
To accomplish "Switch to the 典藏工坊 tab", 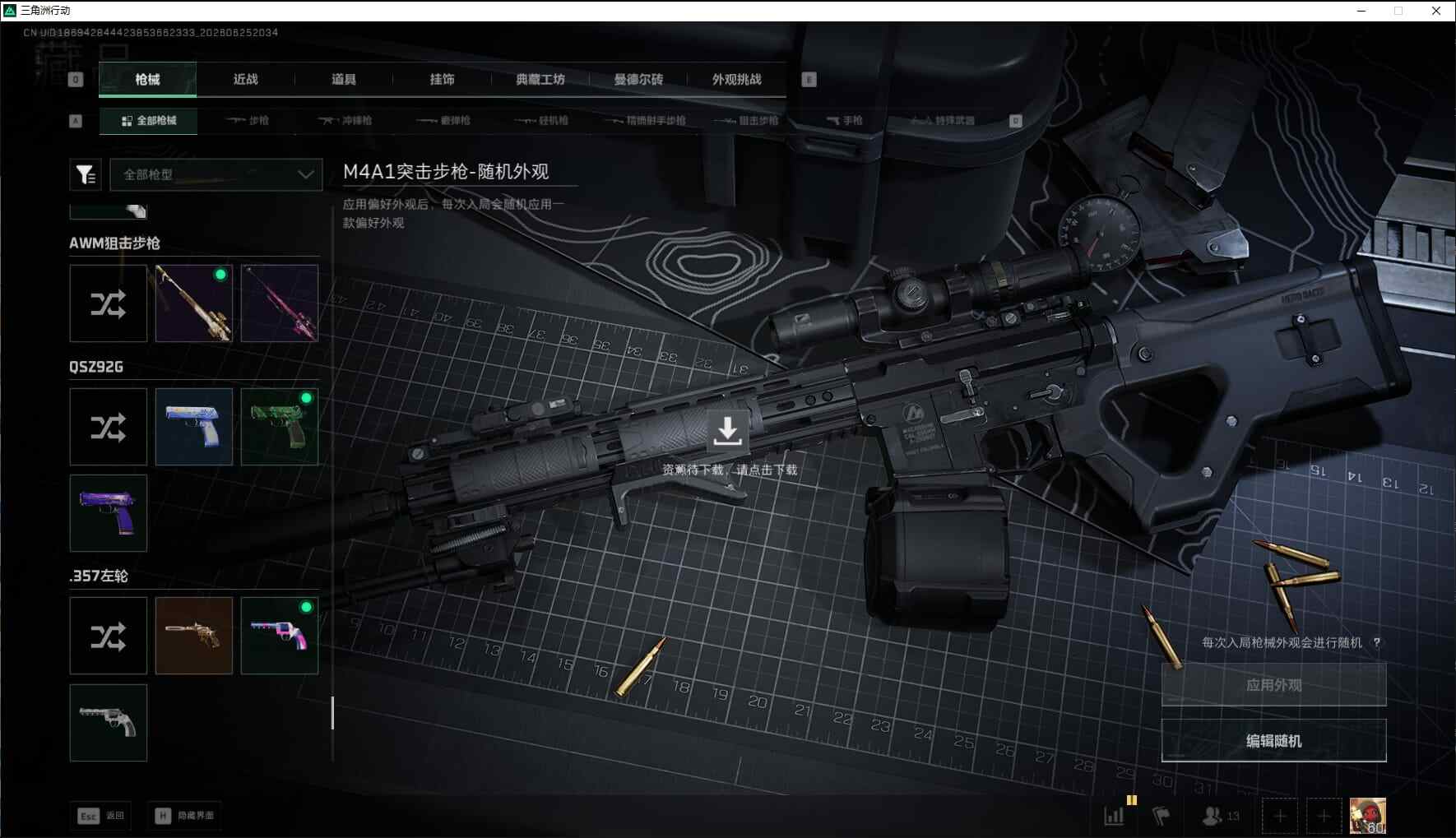I will click(x=540, y=80).
